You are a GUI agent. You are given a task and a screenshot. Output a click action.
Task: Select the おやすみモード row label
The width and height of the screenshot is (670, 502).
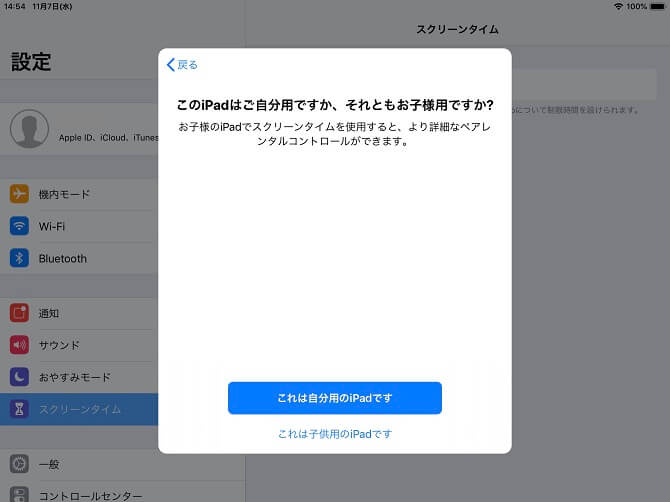pyautogui.click(x=75, y=377)
